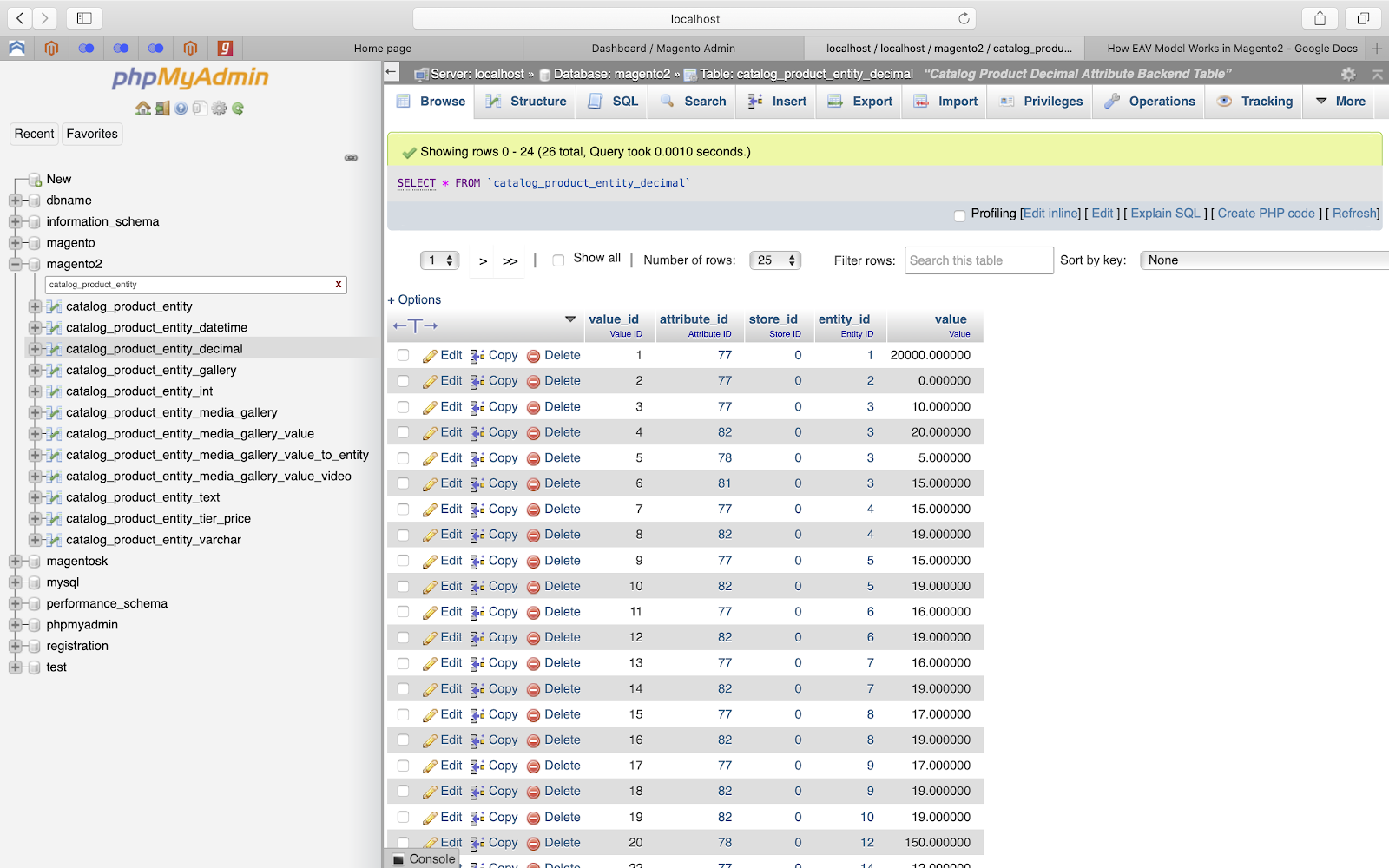The height and width of the screenshot is (868, 1389).
Task: Click the Edit inline link
Action: pyautogui.click(x=1051, y=214)
